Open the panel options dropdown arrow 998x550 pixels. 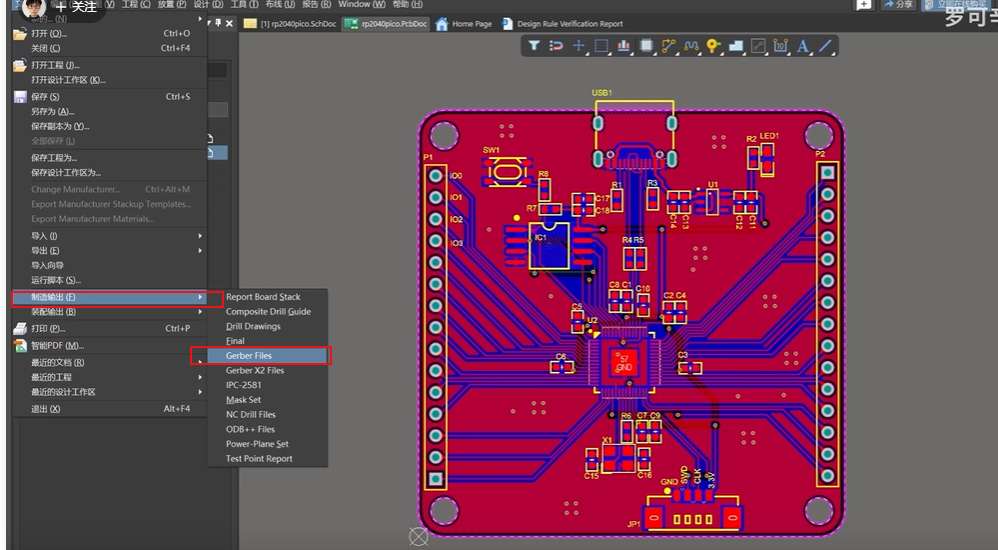[x=209, y=24]
